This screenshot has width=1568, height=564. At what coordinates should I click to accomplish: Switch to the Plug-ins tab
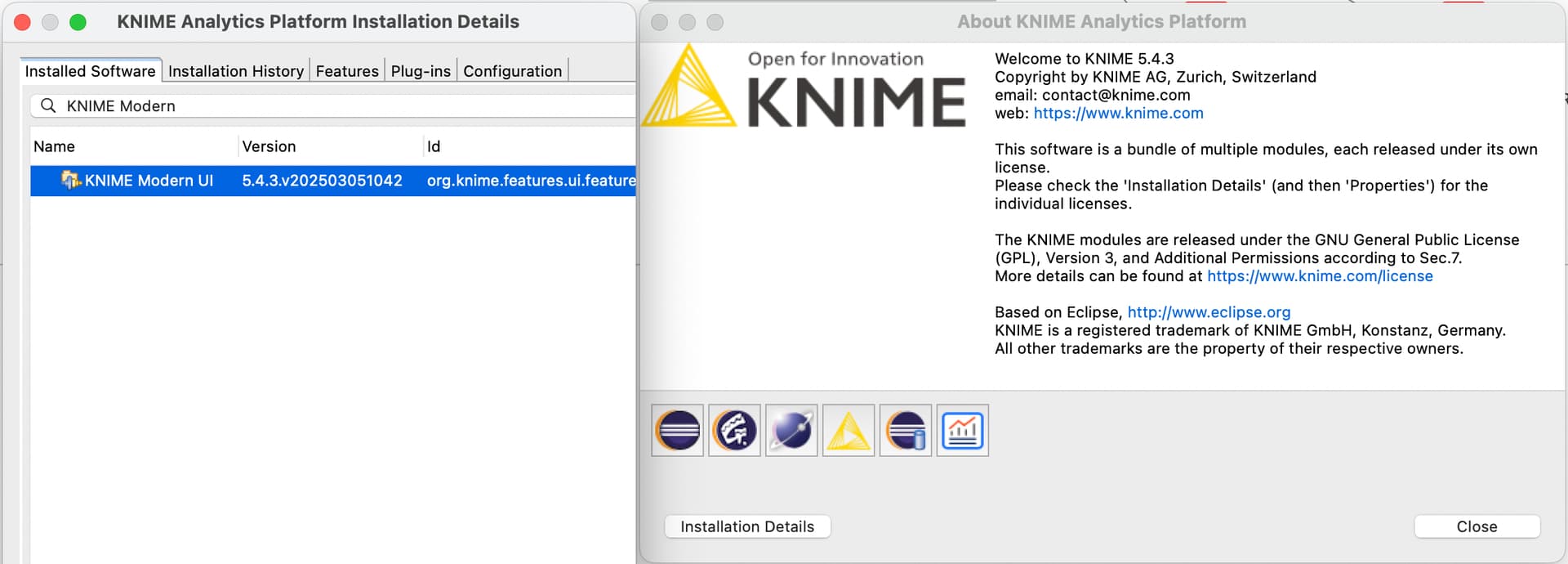[421, 71]
